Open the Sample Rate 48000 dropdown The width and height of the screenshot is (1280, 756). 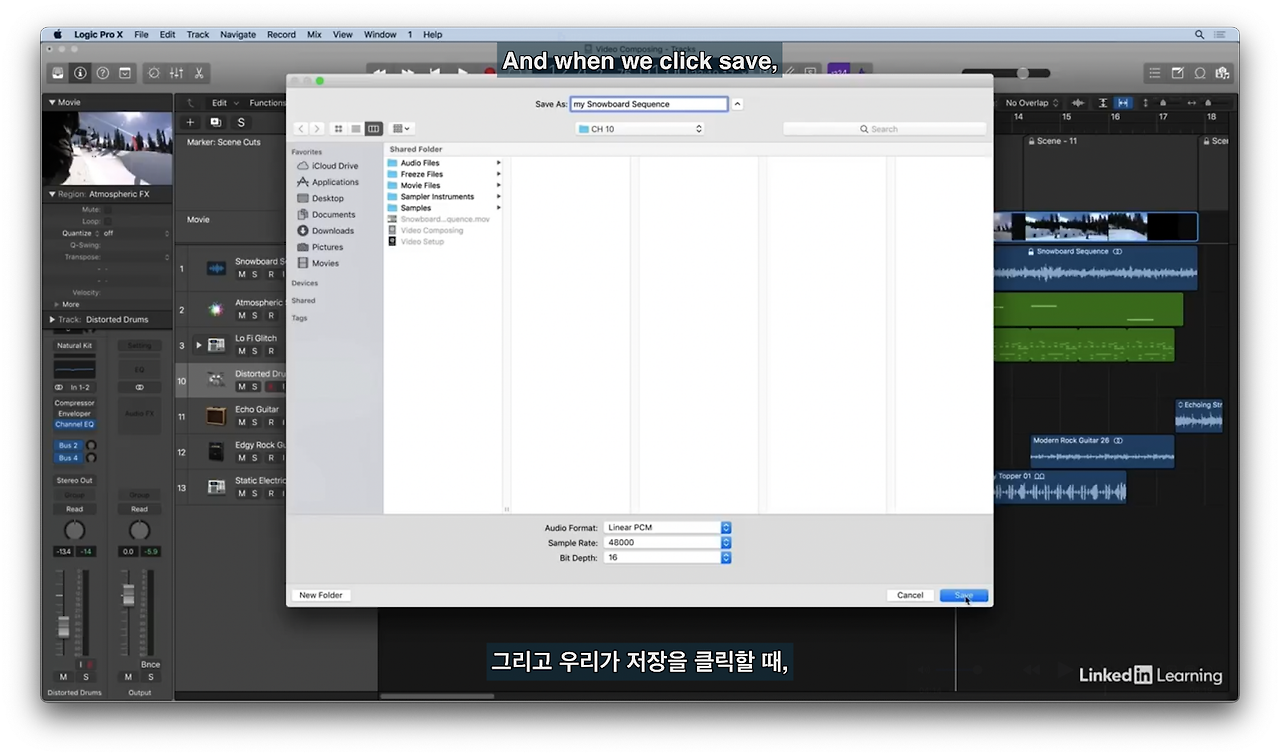click(668, 542)
